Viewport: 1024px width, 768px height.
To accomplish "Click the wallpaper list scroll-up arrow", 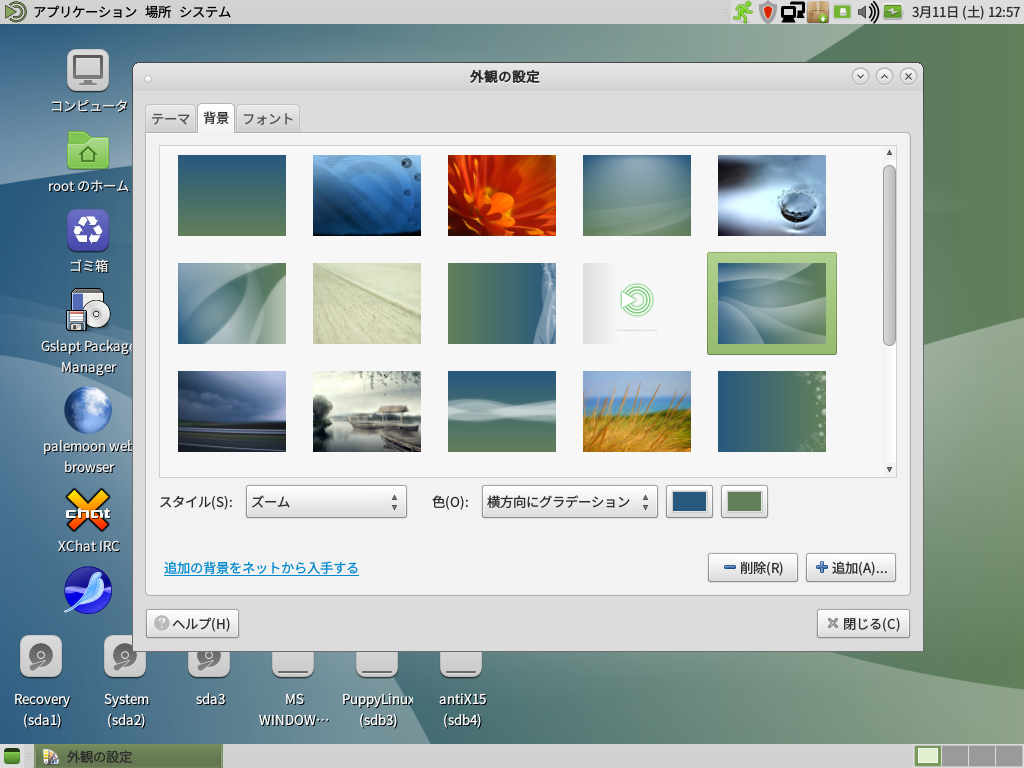I will pos(889,152).
